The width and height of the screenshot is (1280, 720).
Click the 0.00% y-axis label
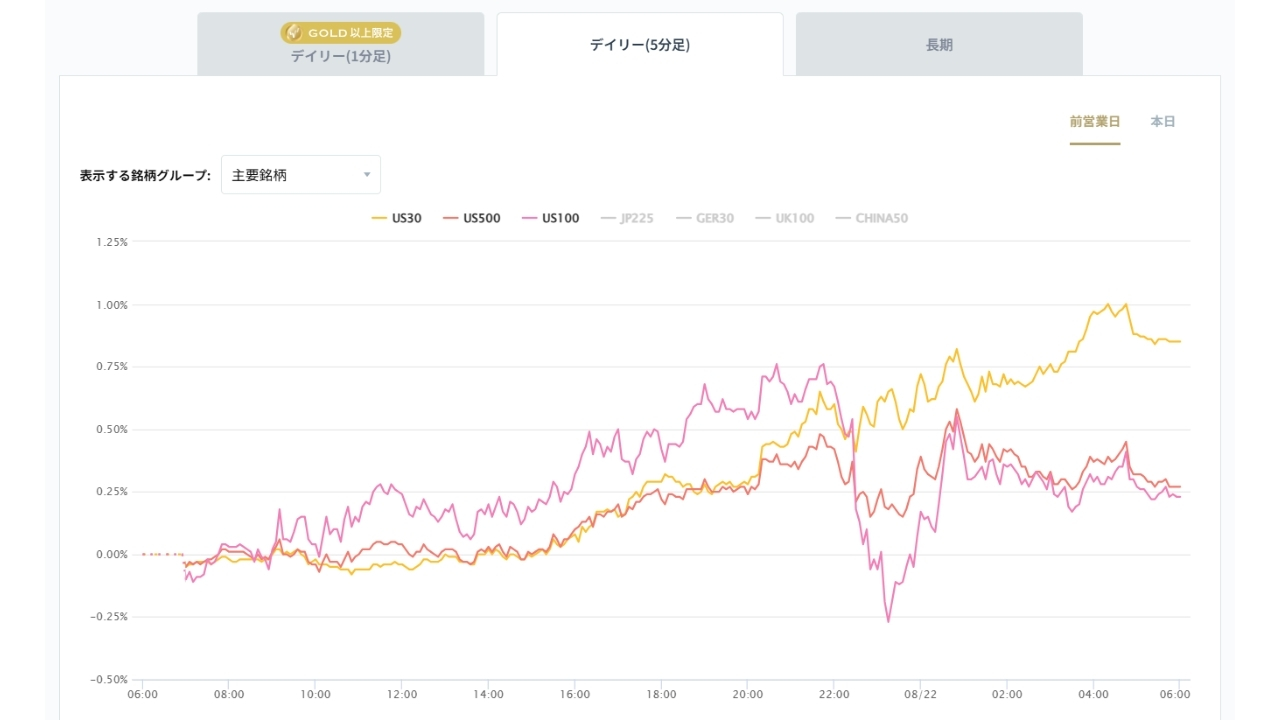click(112, 554)
